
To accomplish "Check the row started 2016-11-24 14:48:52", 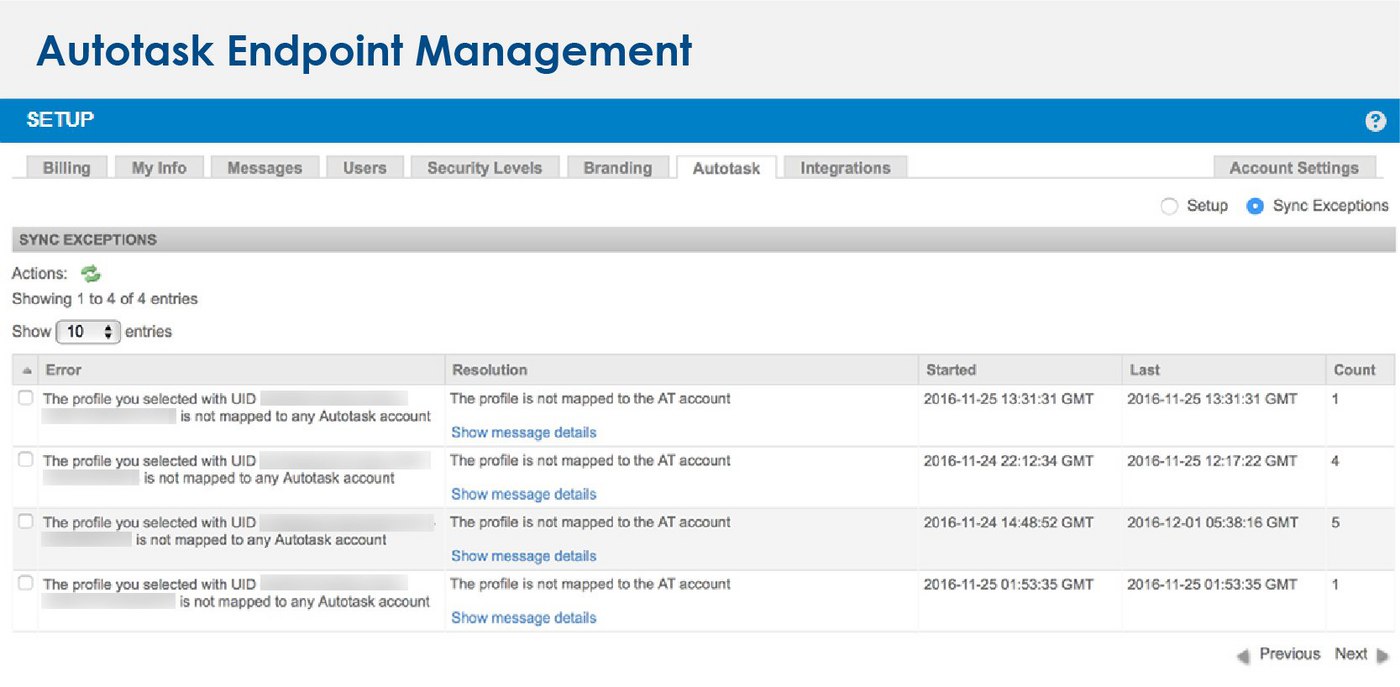I will (26, 522).
